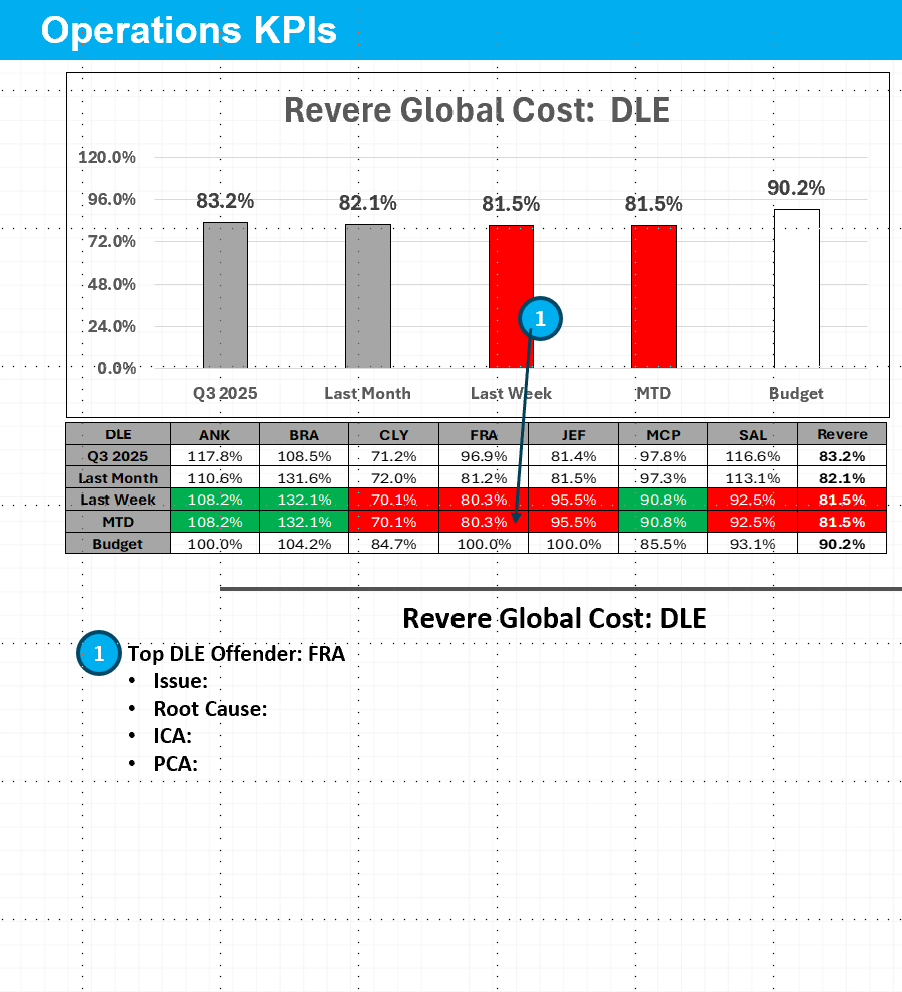Select the red Last Week bar
Screen dimensions: 902x992
click(511, 297)
